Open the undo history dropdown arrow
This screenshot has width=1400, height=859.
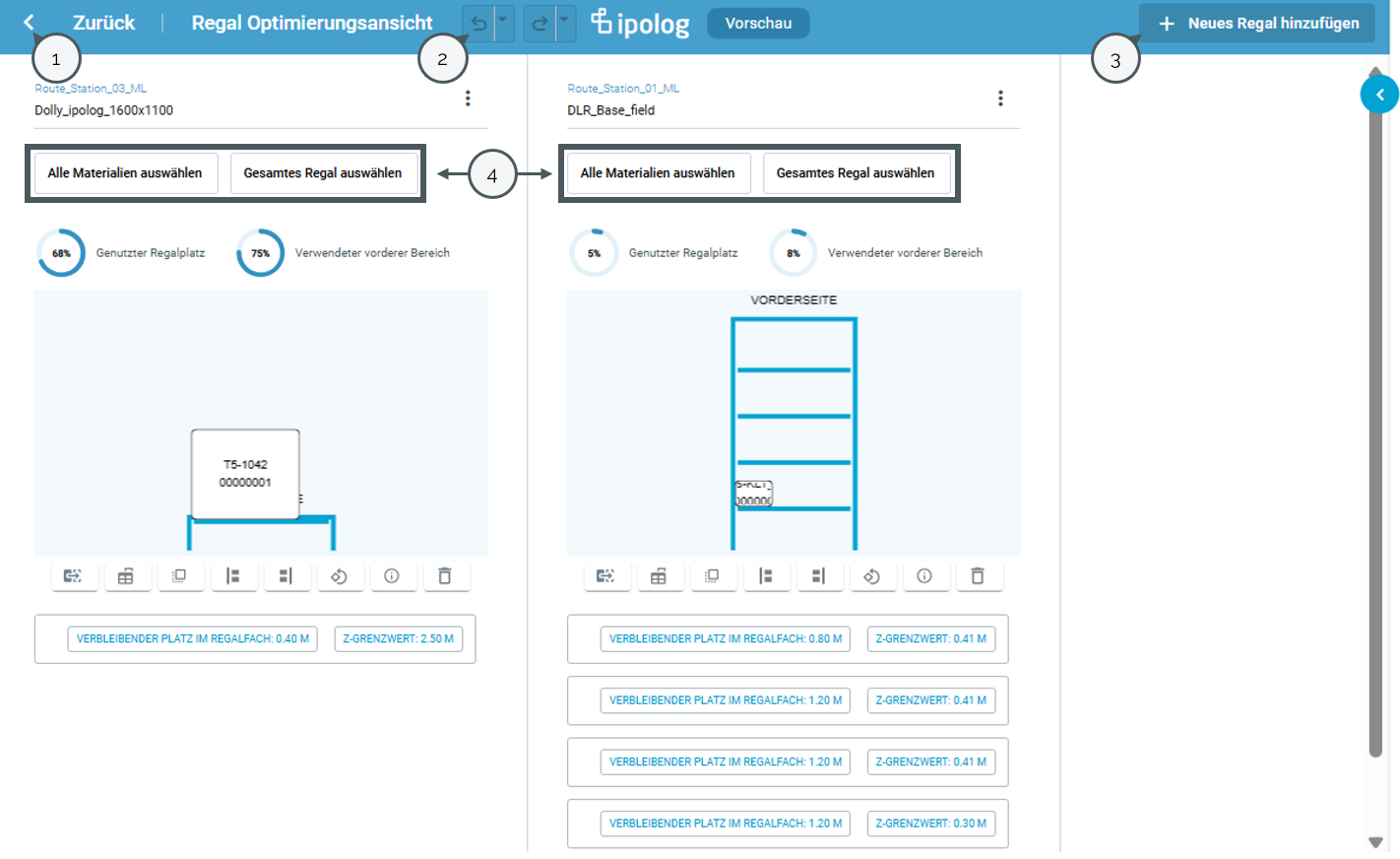503,20
